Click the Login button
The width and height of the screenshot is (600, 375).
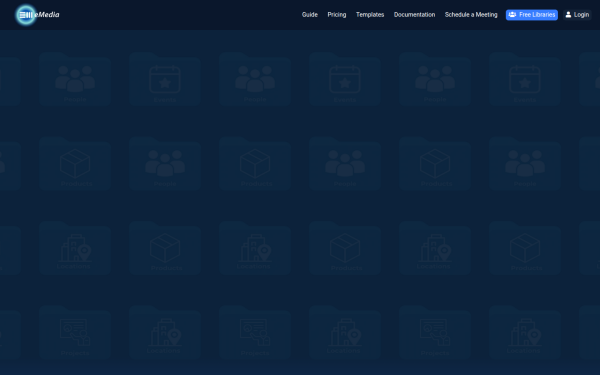coord(577,15)
